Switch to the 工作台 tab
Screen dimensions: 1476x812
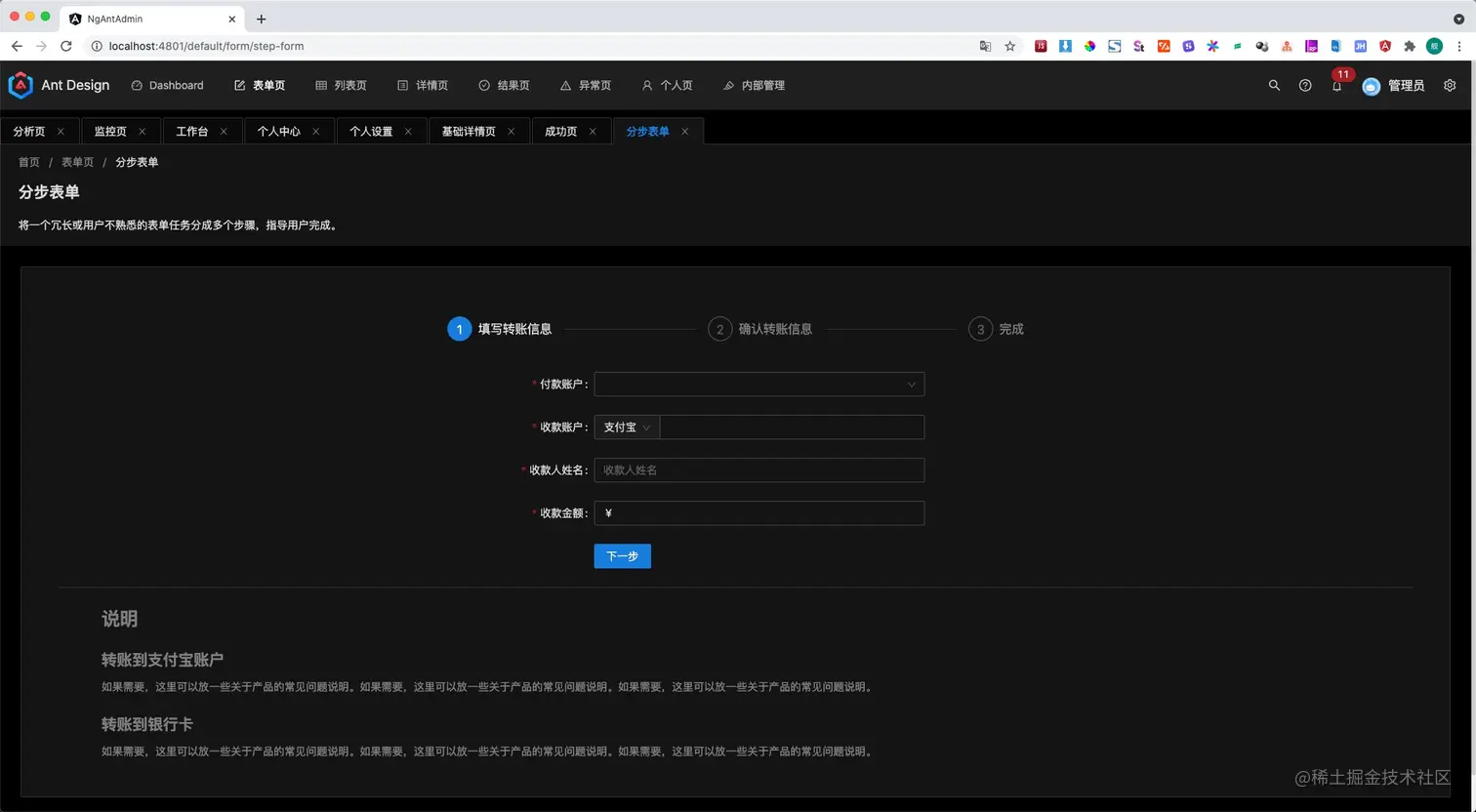click(x=192, y=132)
